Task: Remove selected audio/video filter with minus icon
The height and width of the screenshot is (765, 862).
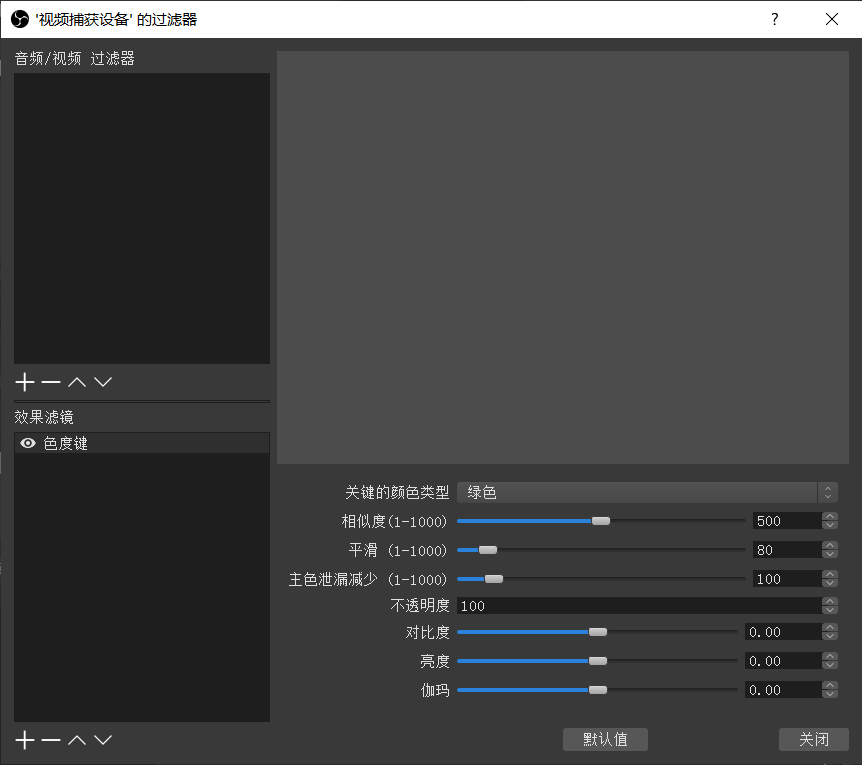Action: pos(51,382)
